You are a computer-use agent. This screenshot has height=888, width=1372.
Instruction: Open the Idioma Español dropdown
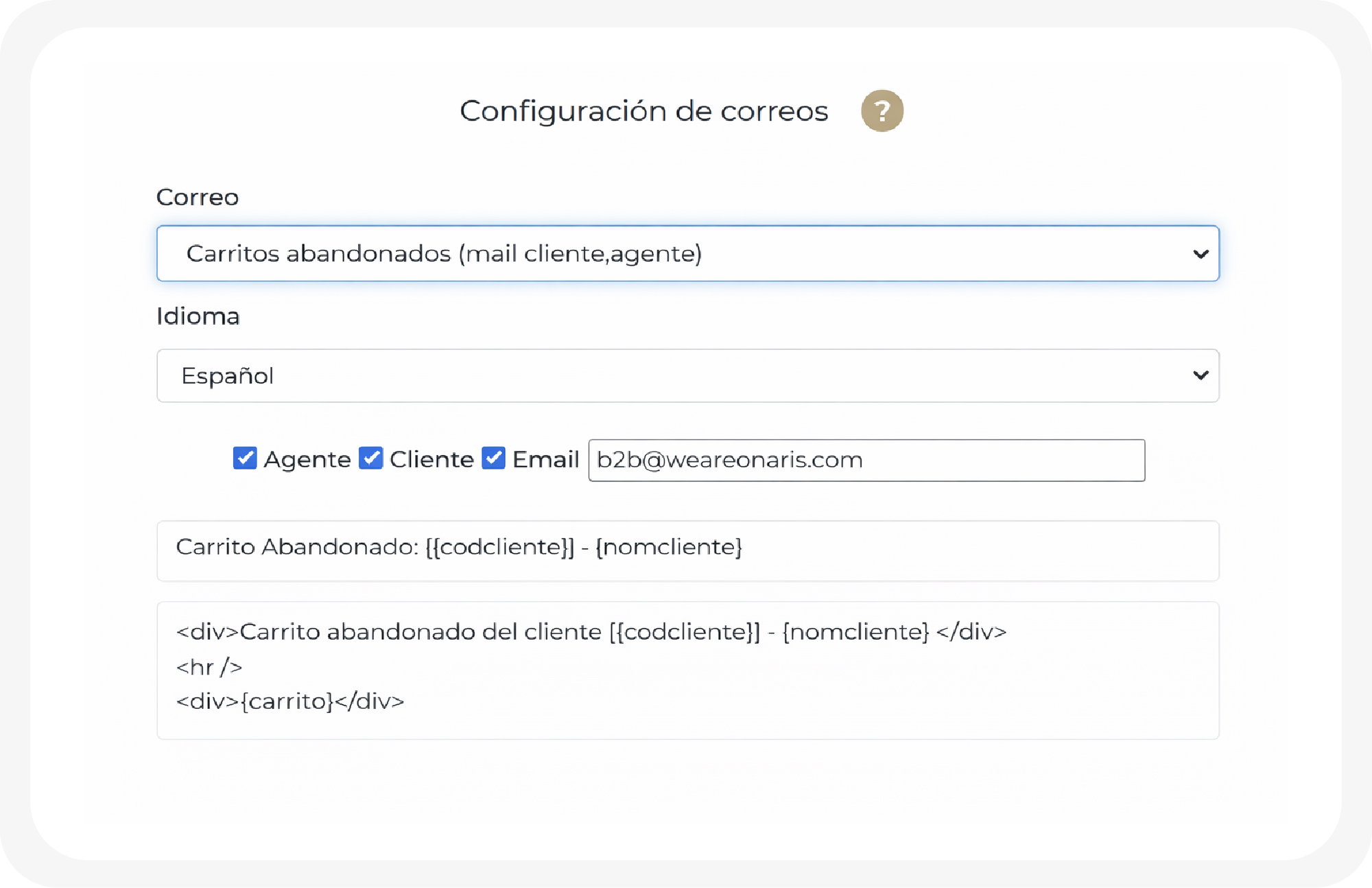pyautogui.click(x=688, y=375)
